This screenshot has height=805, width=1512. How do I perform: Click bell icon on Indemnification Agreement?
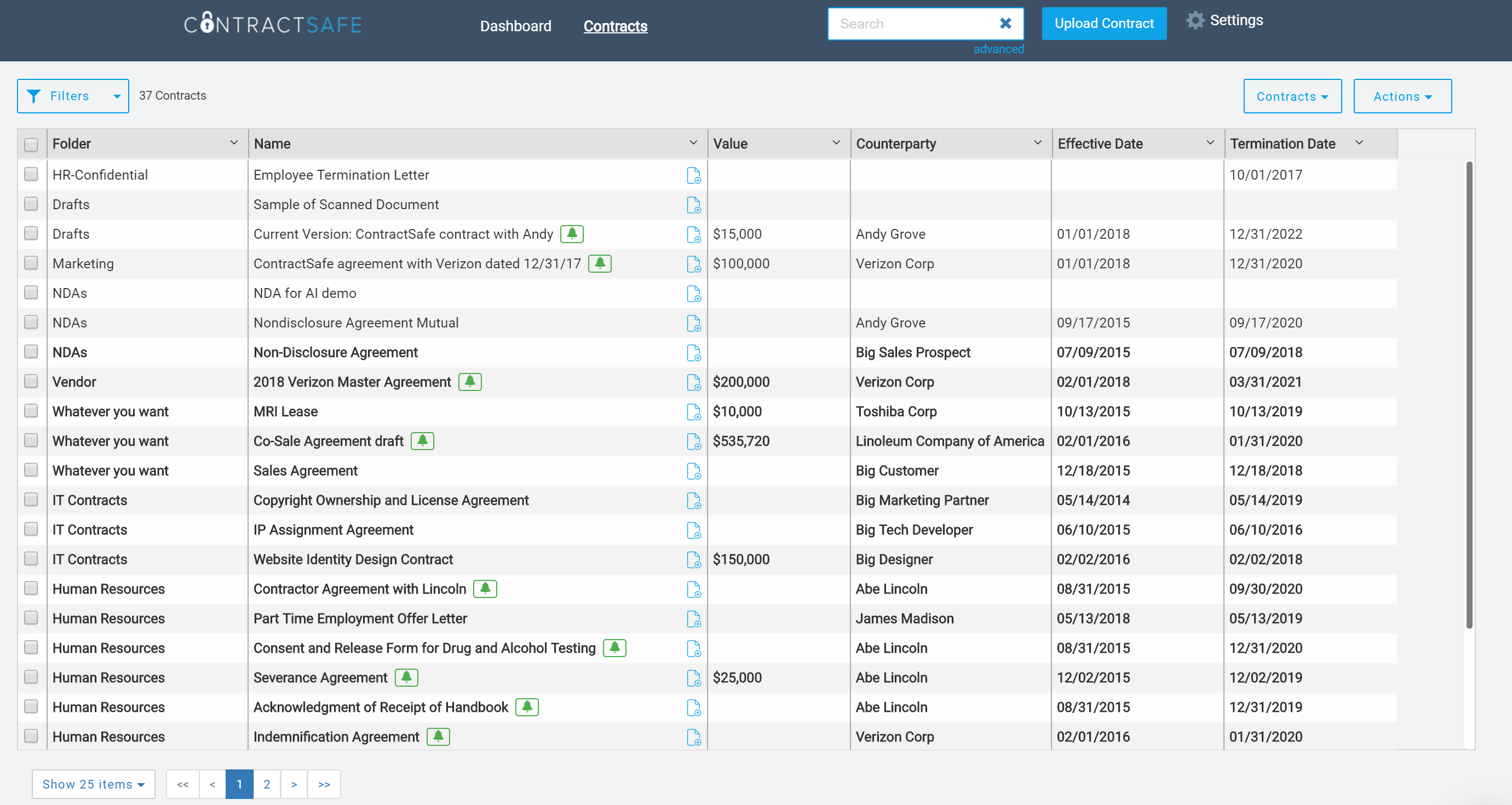[440, 737]
